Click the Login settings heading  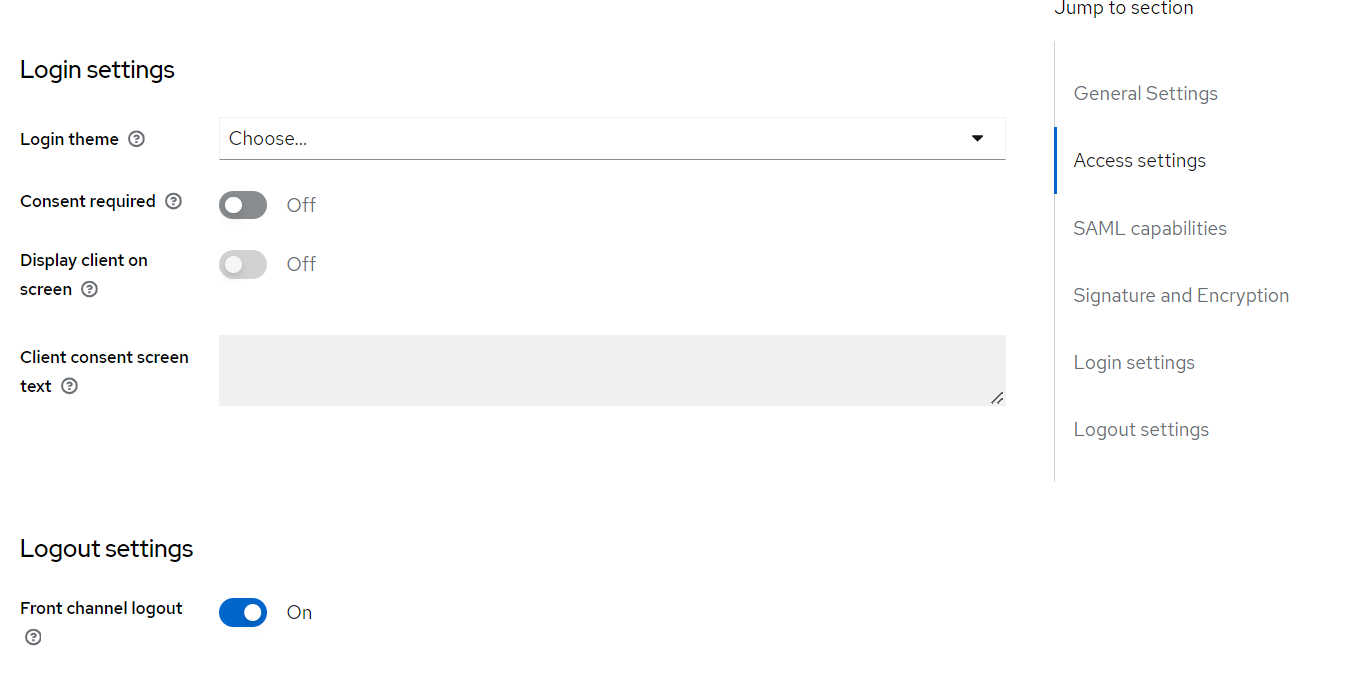[x=97, y=70]
